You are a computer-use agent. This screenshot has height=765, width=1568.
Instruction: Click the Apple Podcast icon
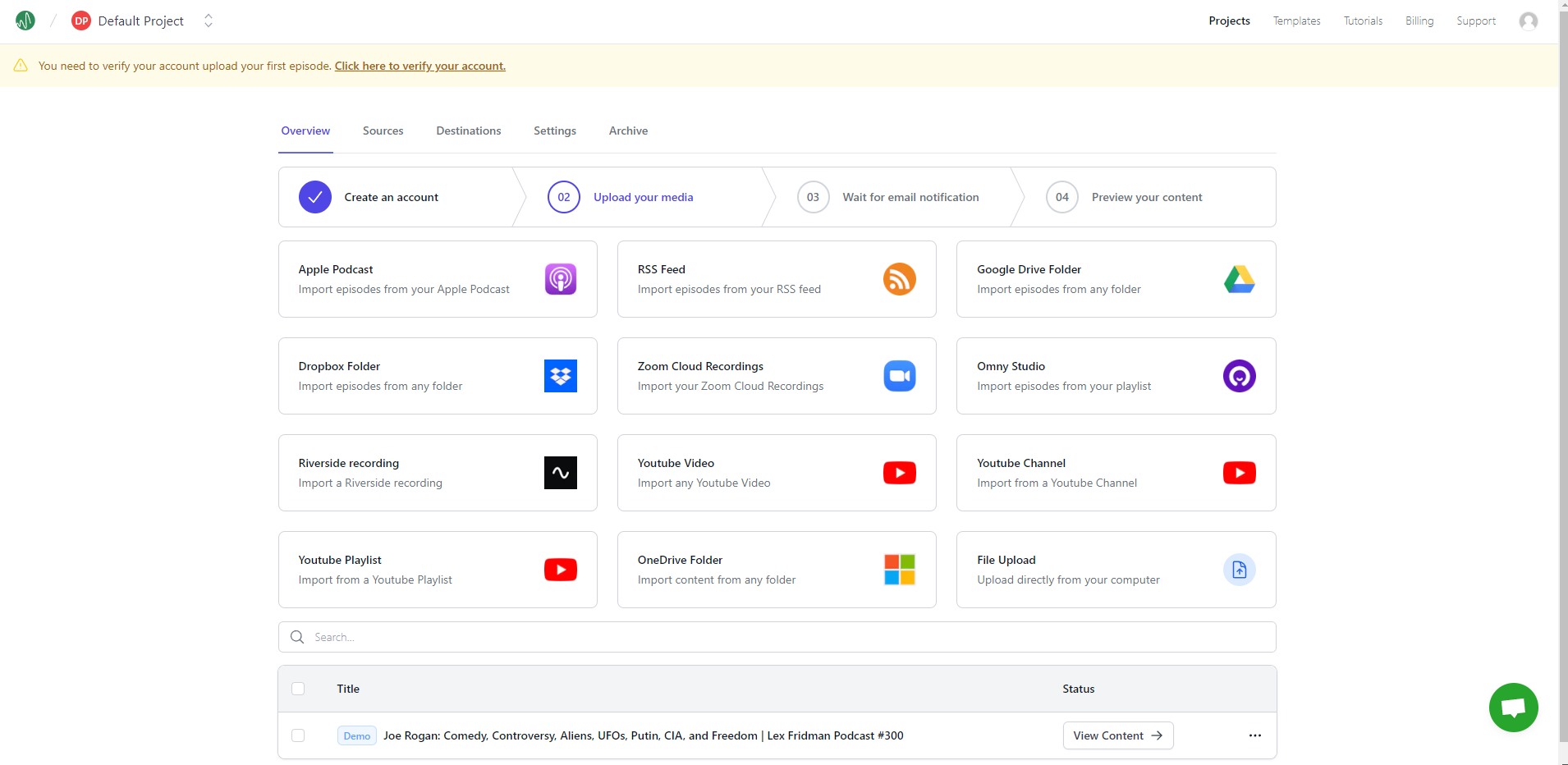(561, 279)
